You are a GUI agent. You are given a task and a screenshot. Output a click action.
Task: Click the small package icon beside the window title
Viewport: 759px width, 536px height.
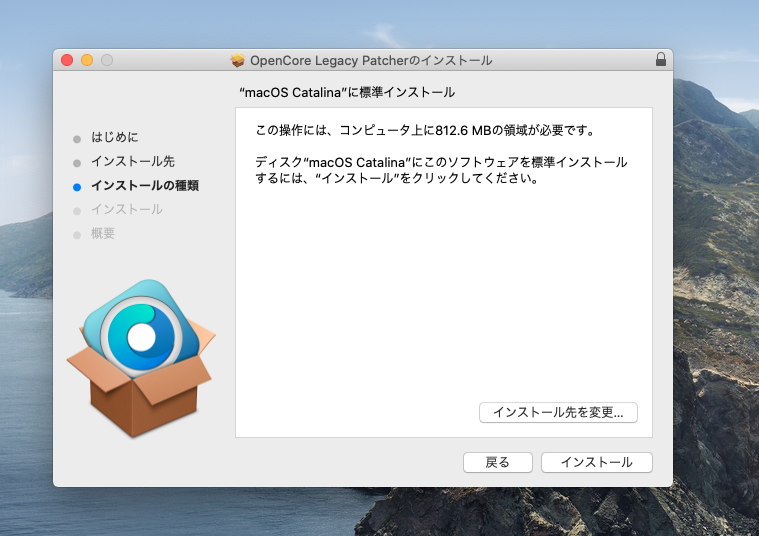coord(238,60)
